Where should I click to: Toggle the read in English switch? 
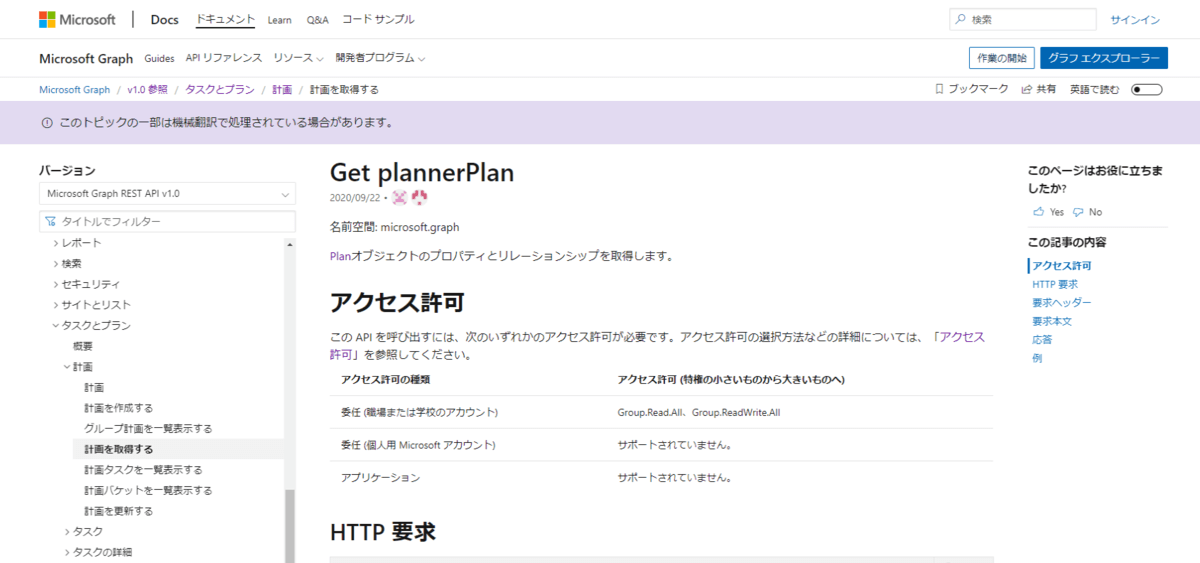[1146, 89]
